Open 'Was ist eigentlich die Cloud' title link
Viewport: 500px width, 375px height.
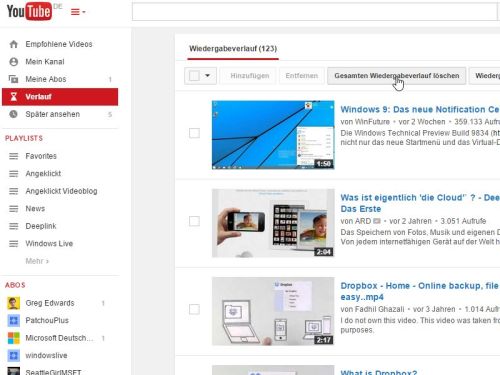coord(420,203)
